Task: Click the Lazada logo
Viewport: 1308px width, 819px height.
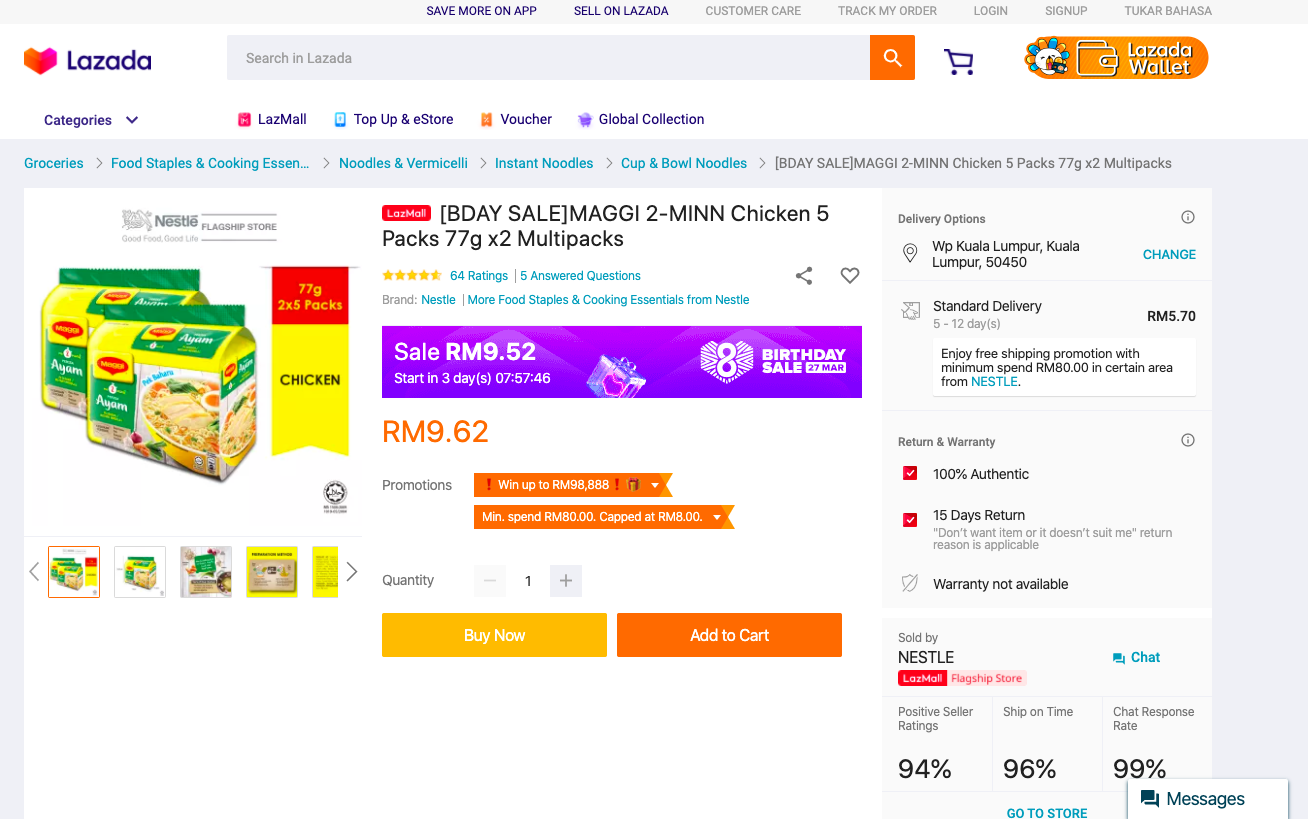Action: pos(88,61)
